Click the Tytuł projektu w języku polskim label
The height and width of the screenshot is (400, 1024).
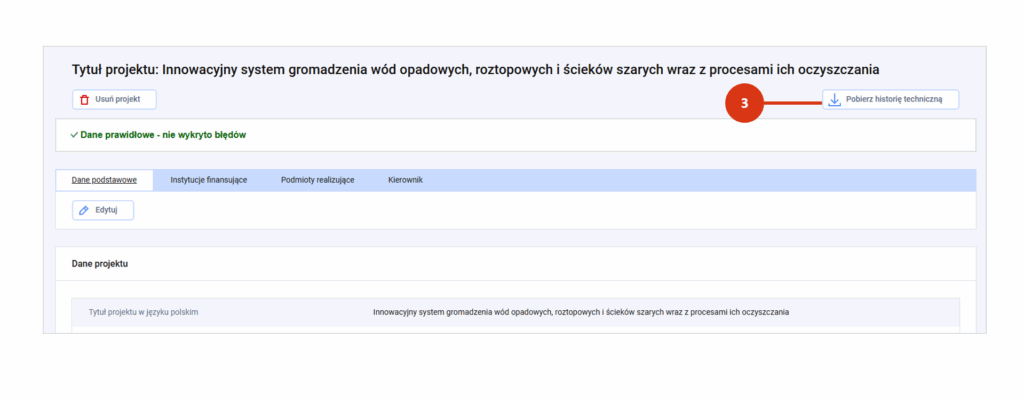[x=144, y=312]
